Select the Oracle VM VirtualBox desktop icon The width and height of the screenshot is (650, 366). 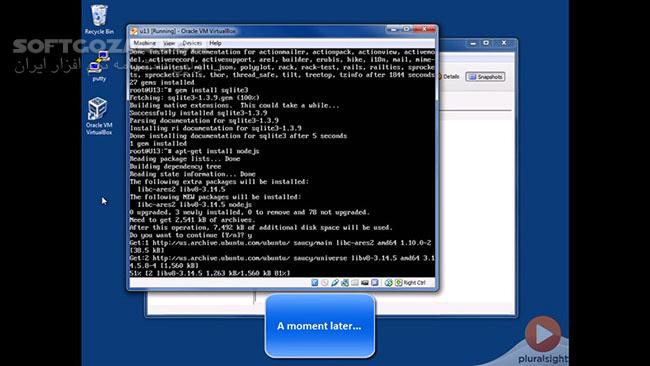tap(99, 116)
